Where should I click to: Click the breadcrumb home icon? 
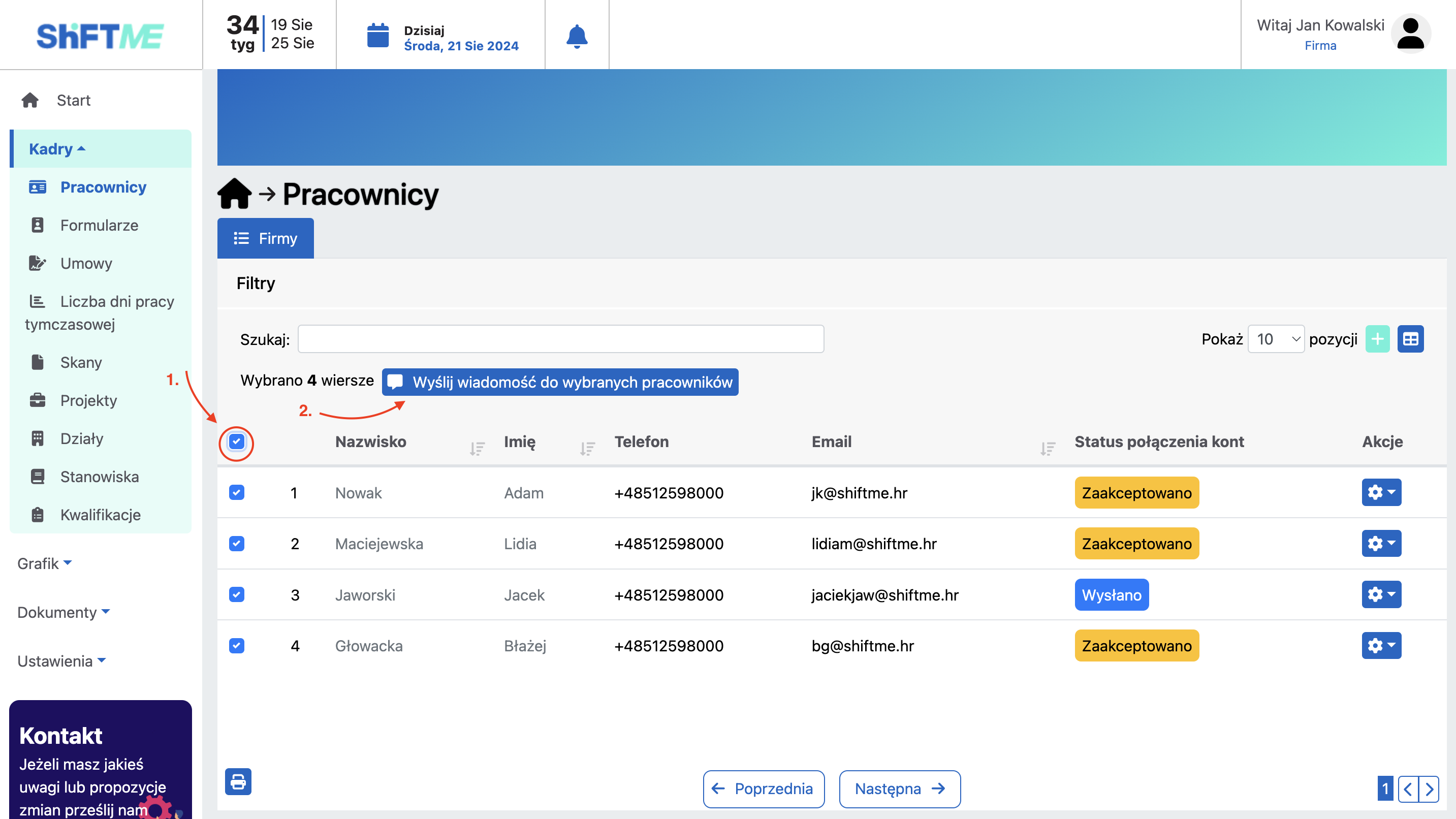(234, 194)
